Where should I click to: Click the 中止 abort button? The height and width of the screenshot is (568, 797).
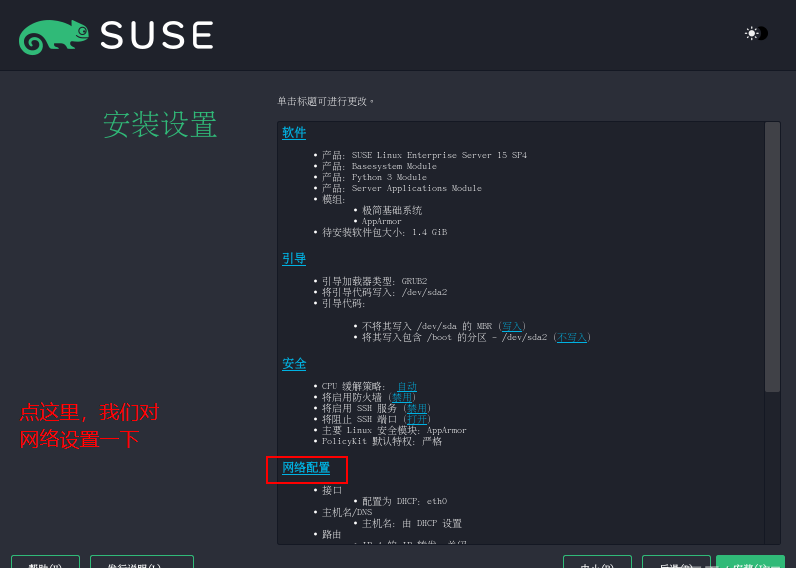(597, 562)
